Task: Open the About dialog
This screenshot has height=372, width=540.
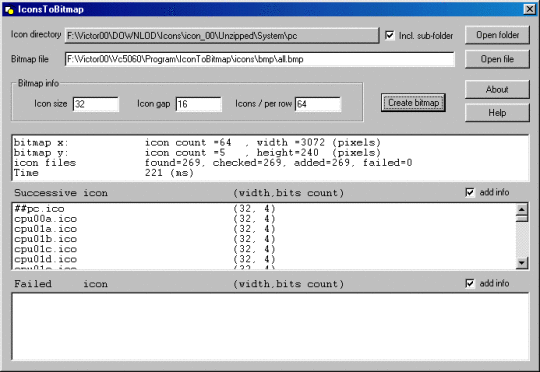Action: click(497, 90)
